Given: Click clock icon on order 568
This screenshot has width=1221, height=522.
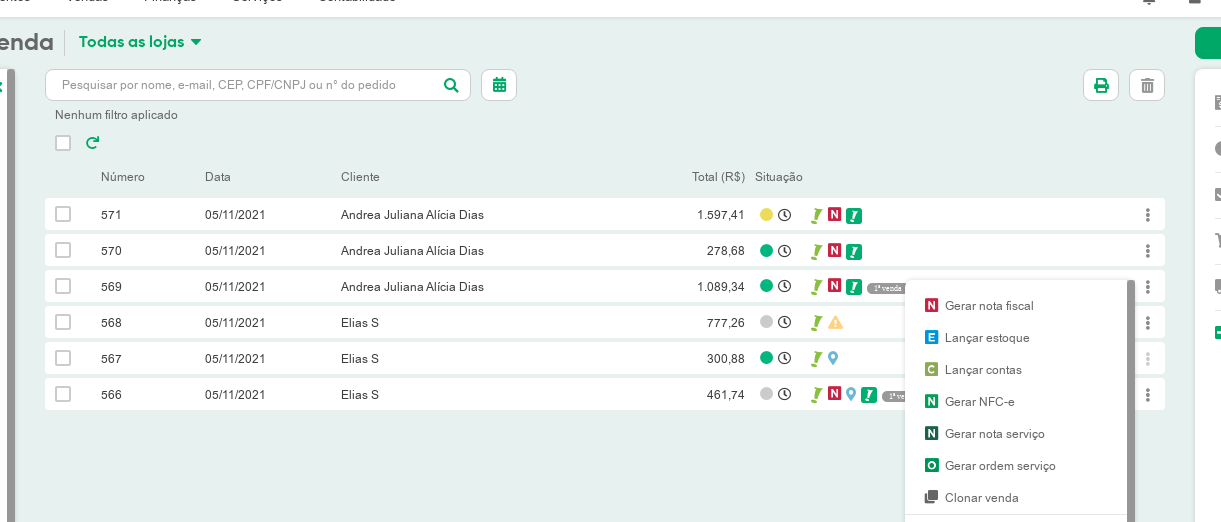Looking at the screenshot, I should coord(785,322).
